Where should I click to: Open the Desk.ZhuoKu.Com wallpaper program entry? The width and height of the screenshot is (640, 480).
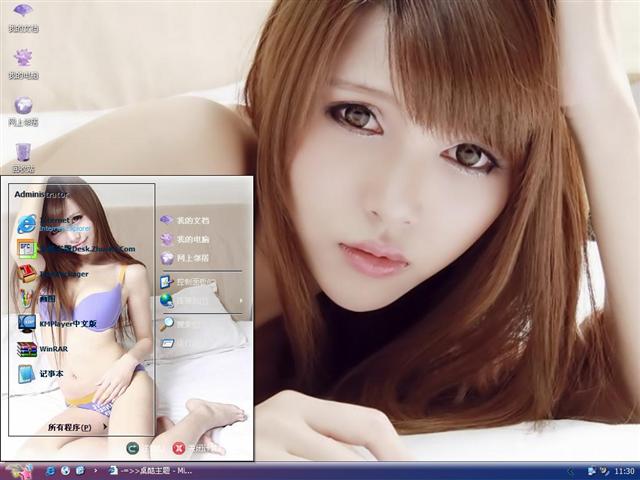[x=76, y=249]
